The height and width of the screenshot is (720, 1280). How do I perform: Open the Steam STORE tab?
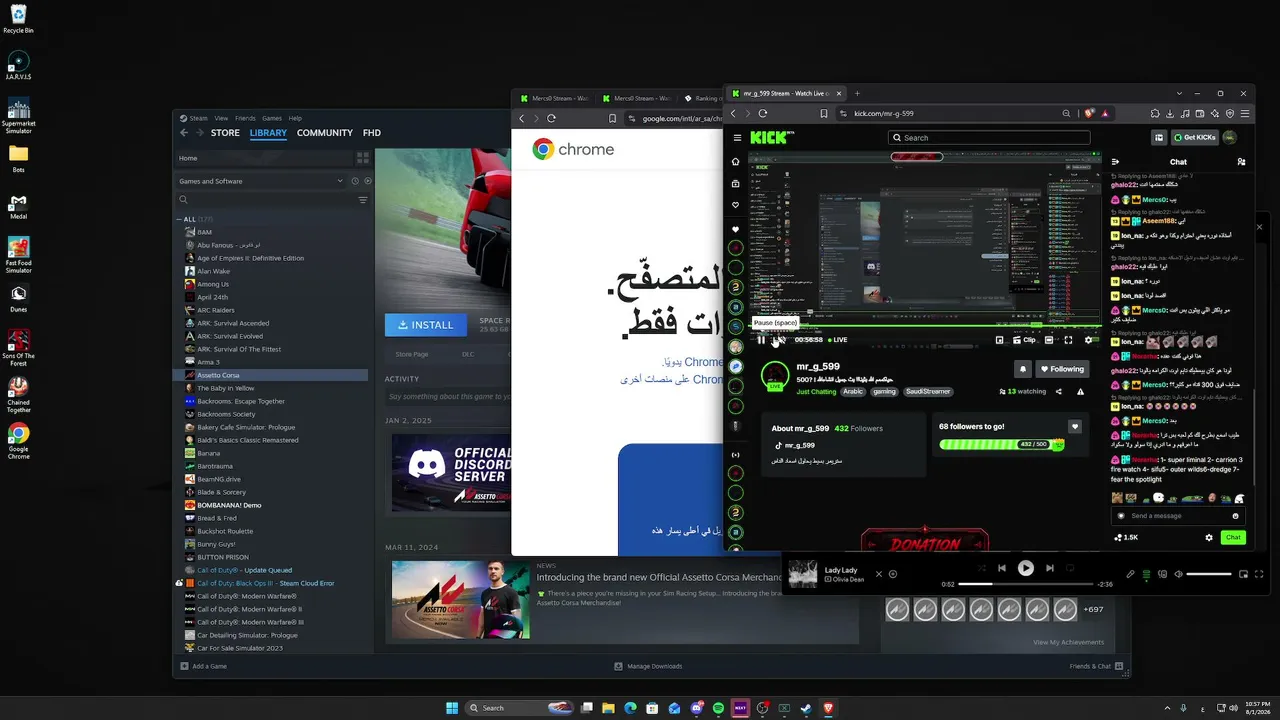coord(225,133)
